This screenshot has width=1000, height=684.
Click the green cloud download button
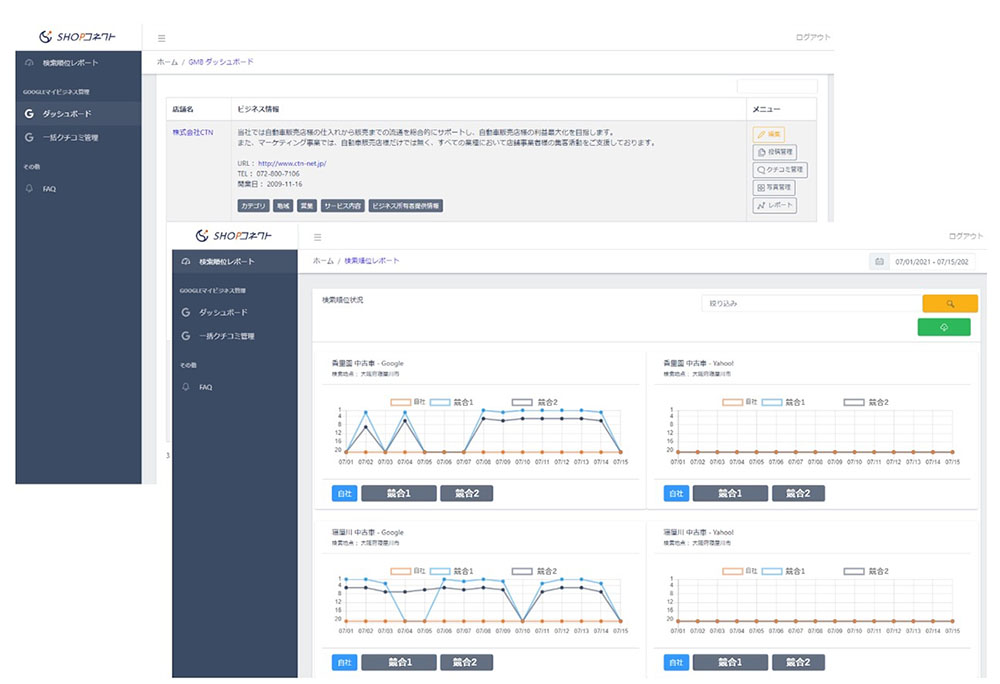[943, 327]
